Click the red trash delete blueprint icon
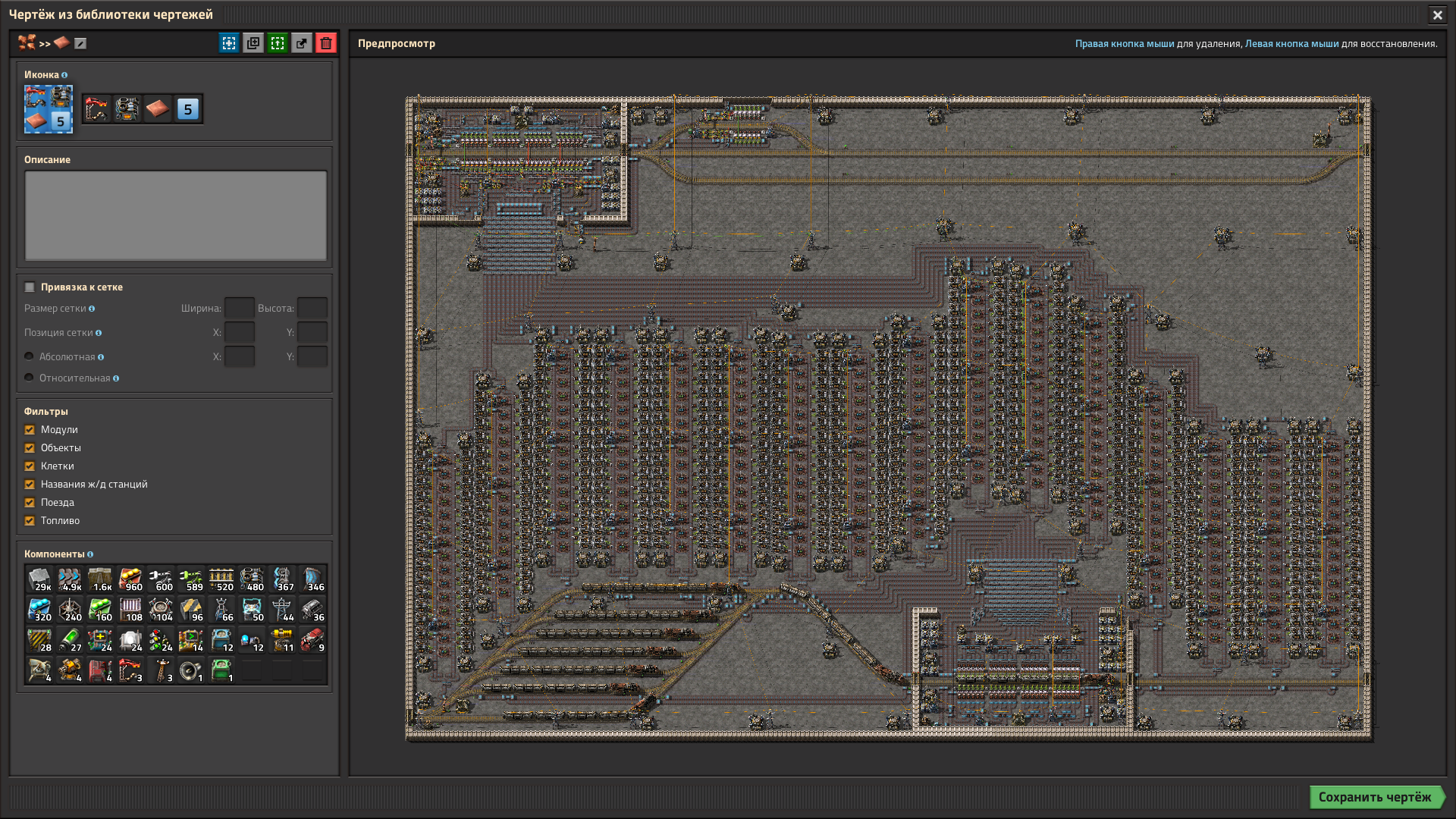Viewport: 1456px width, 819px height. coord(326,43)
